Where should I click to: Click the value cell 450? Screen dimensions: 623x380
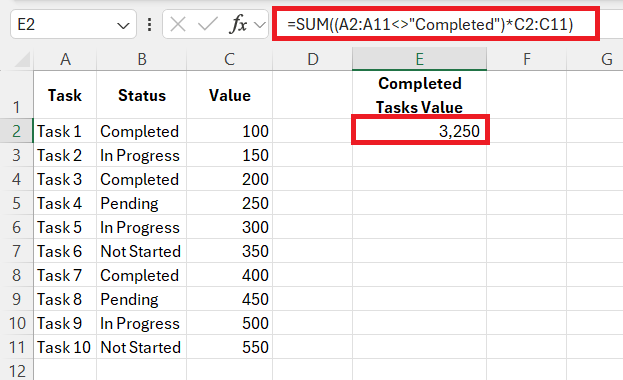(x=229, y=299)
